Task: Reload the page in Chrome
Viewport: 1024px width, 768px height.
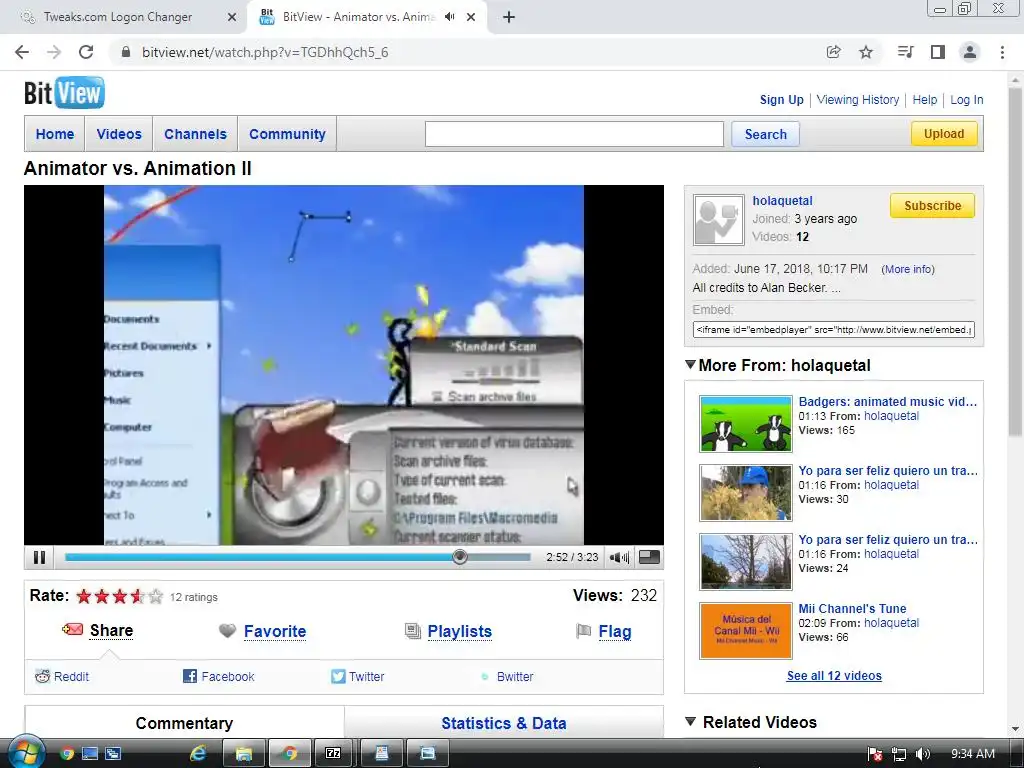Action: click(x=86, y=52)
